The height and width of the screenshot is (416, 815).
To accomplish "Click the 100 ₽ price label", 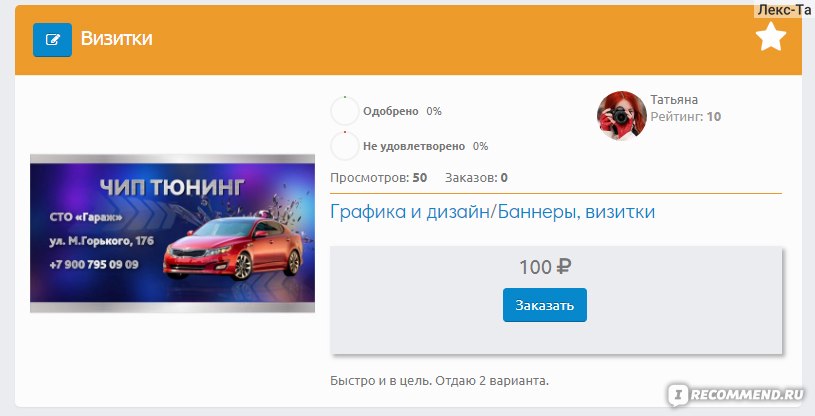I will [x=545, y=267].
